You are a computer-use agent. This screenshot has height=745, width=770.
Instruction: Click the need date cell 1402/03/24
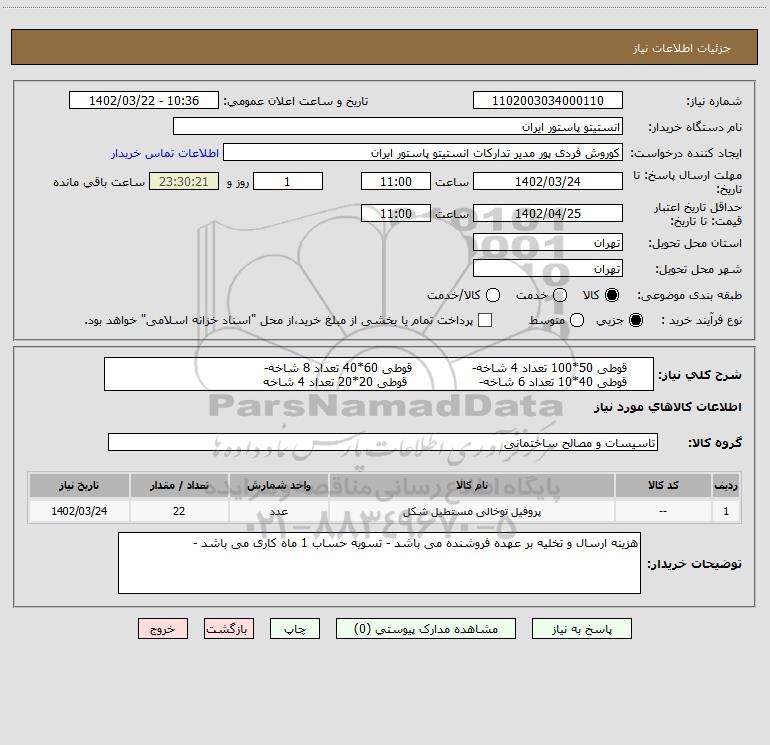[79, 511]
